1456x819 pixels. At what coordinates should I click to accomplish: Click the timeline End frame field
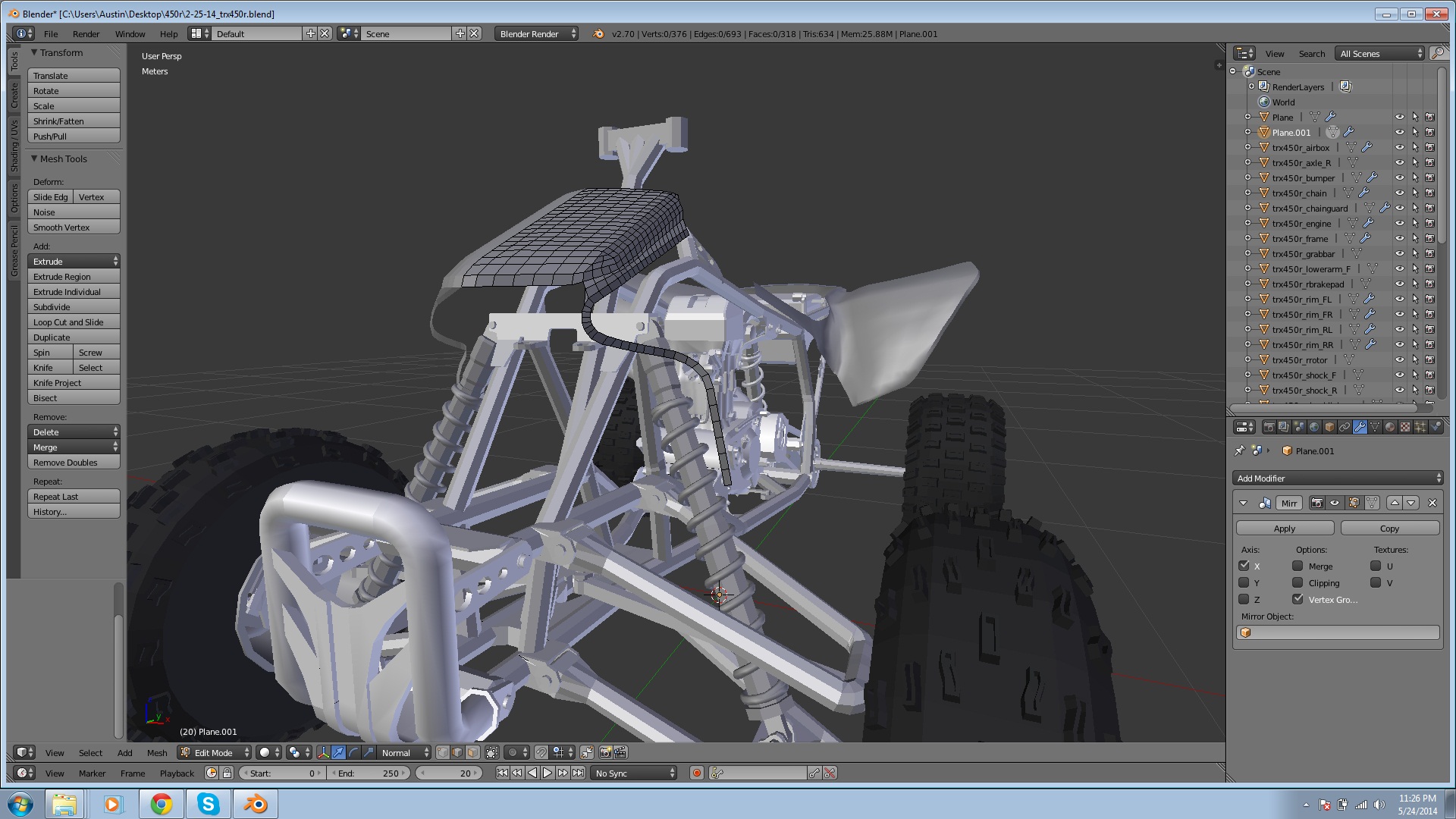tap(369, 773)
